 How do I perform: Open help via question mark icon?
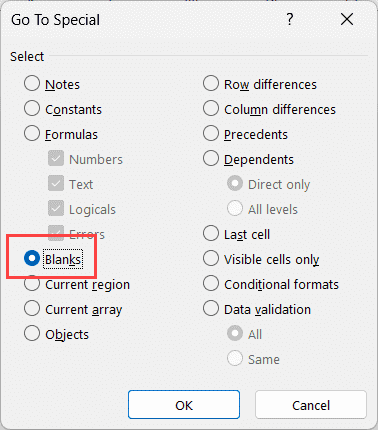pyautogui.click(x=290, y=19)
